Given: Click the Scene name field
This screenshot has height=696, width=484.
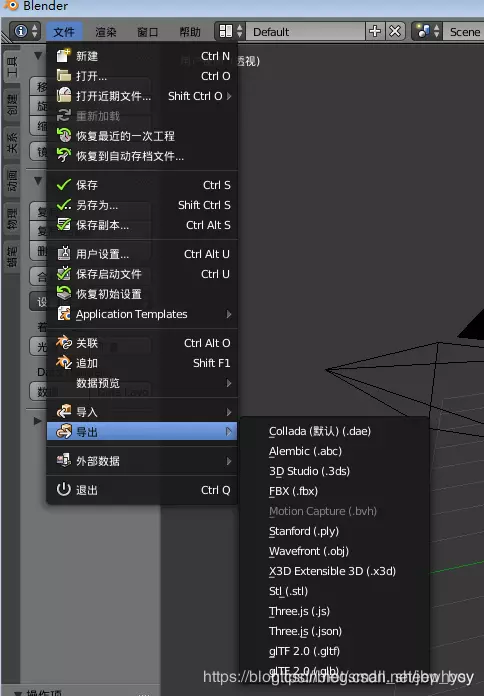Looking at the screenshot, I should click(464, 32).
